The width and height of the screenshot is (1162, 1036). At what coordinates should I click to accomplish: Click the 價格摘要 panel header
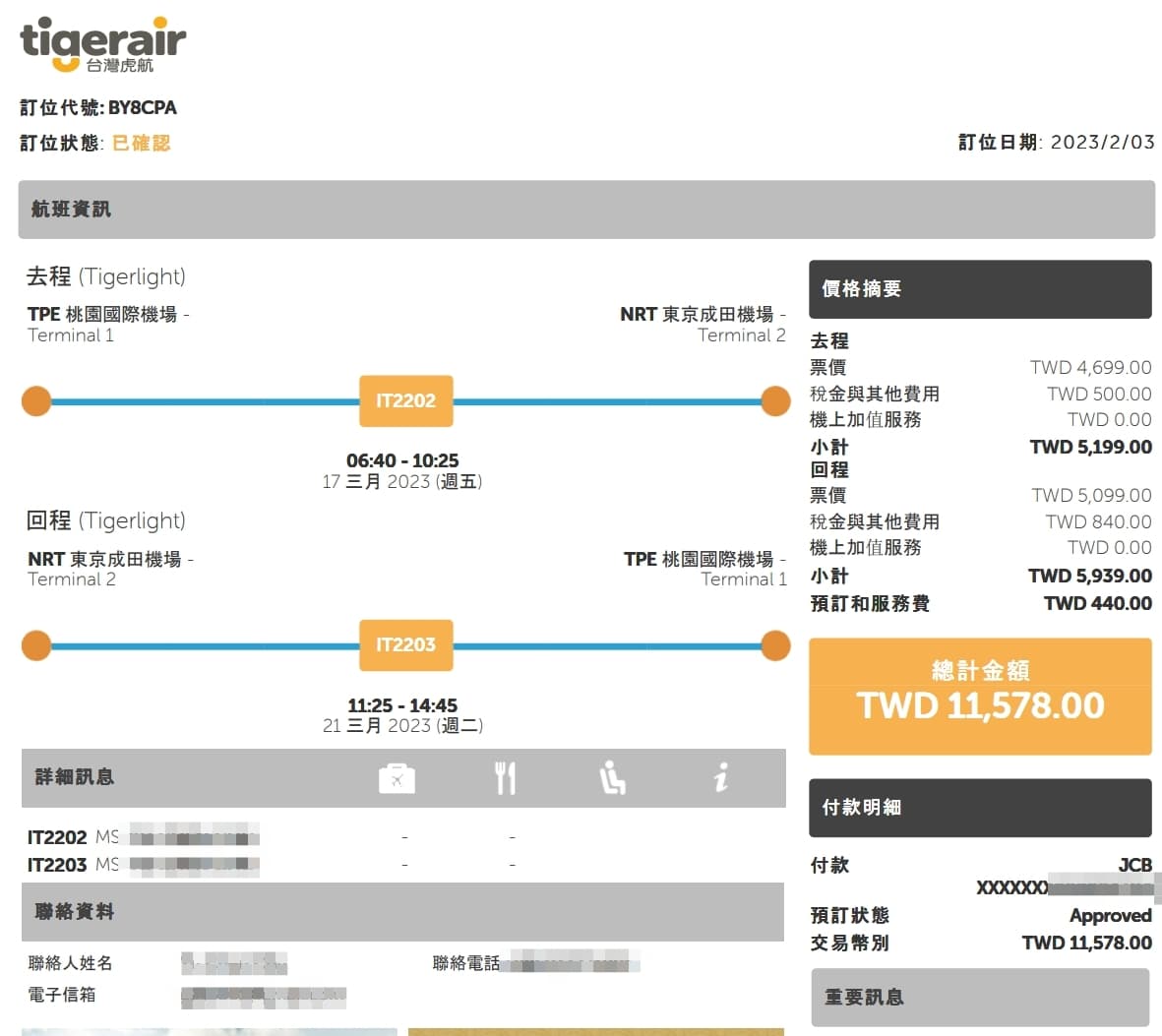point(980,289)
